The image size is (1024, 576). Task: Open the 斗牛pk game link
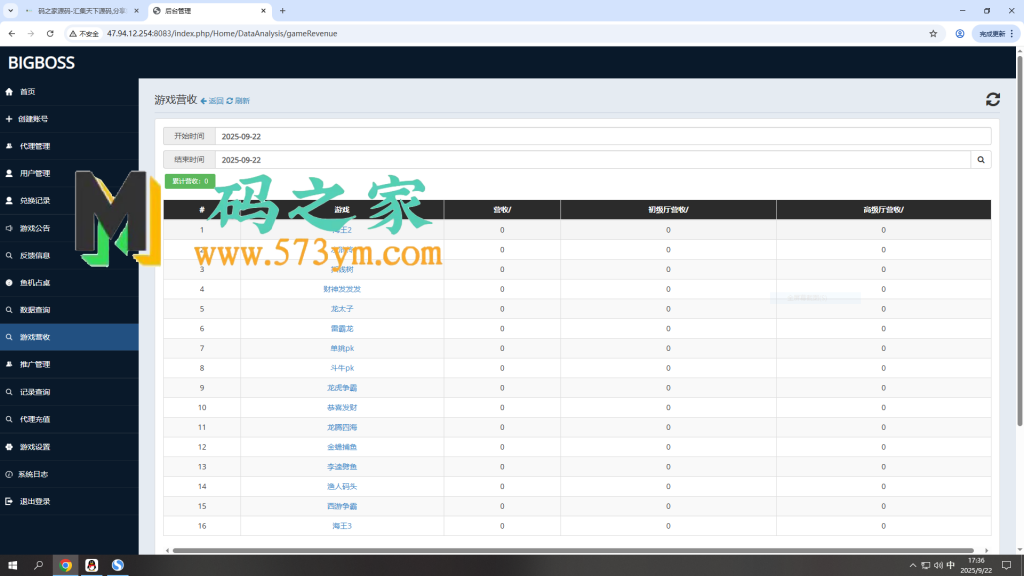click(x=342, y=368)
